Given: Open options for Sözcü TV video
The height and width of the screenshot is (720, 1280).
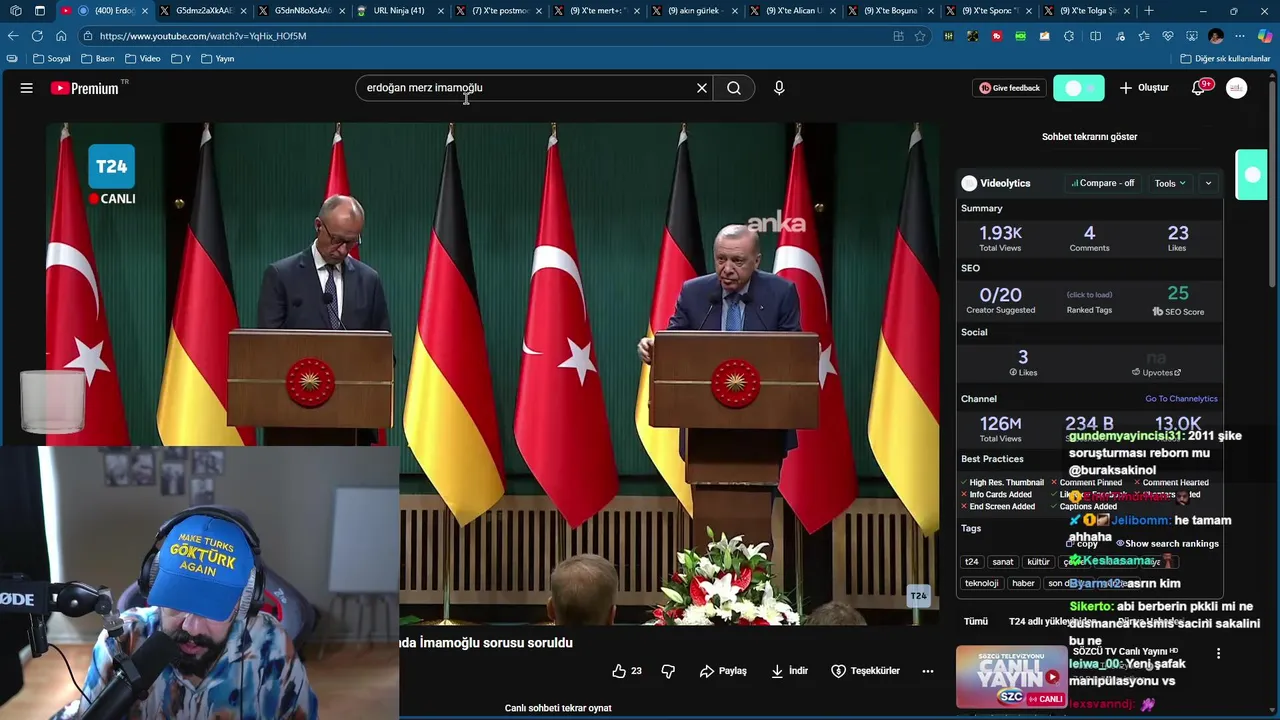Looking at the screenshot, I should [x=1218, y=653].
